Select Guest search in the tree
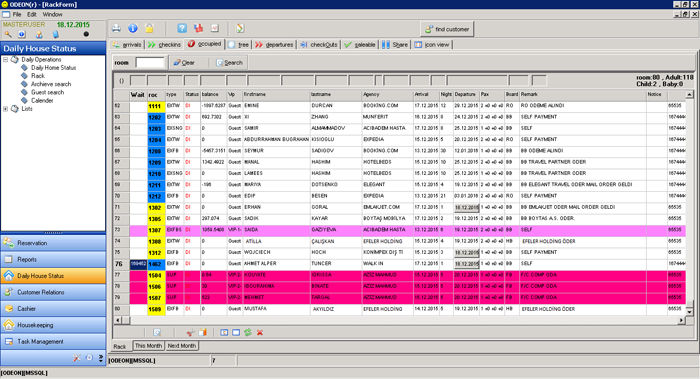700x379 pixels. tap(47, 92)
